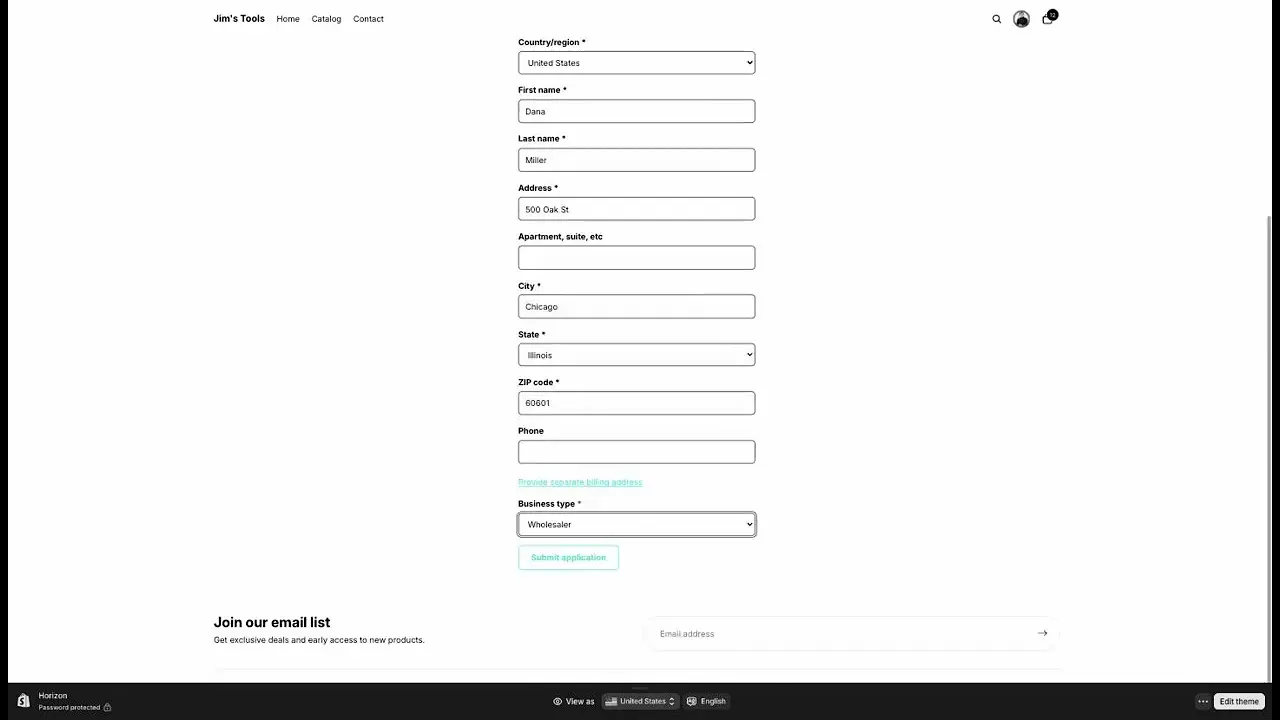Click Provide separate billing address link
1280x720 pixels.
(580, 482)
